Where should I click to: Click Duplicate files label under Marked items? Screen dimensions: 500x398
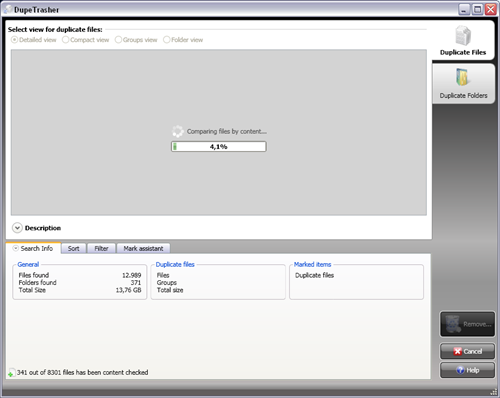coord(314,275)
